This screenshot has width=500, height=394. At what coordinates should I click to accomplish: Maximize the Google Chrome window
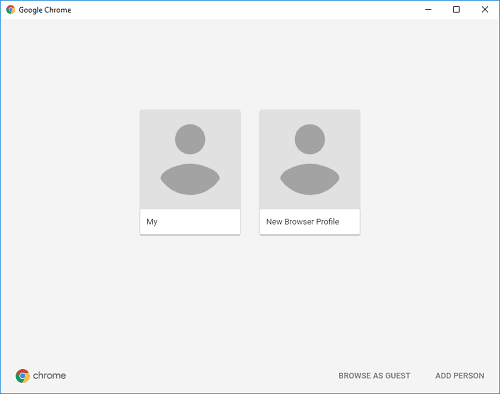click(x=456, y=10)
